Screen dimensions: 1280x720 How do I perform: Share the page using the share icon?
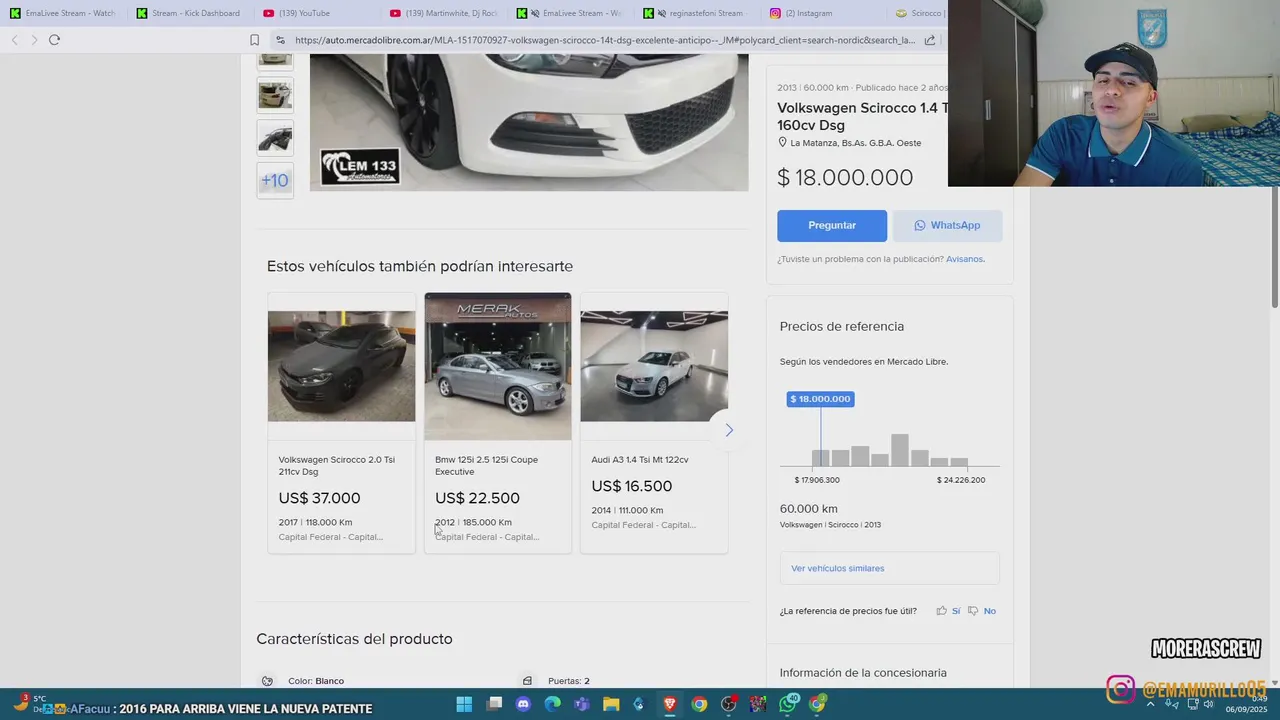(930, 40)
